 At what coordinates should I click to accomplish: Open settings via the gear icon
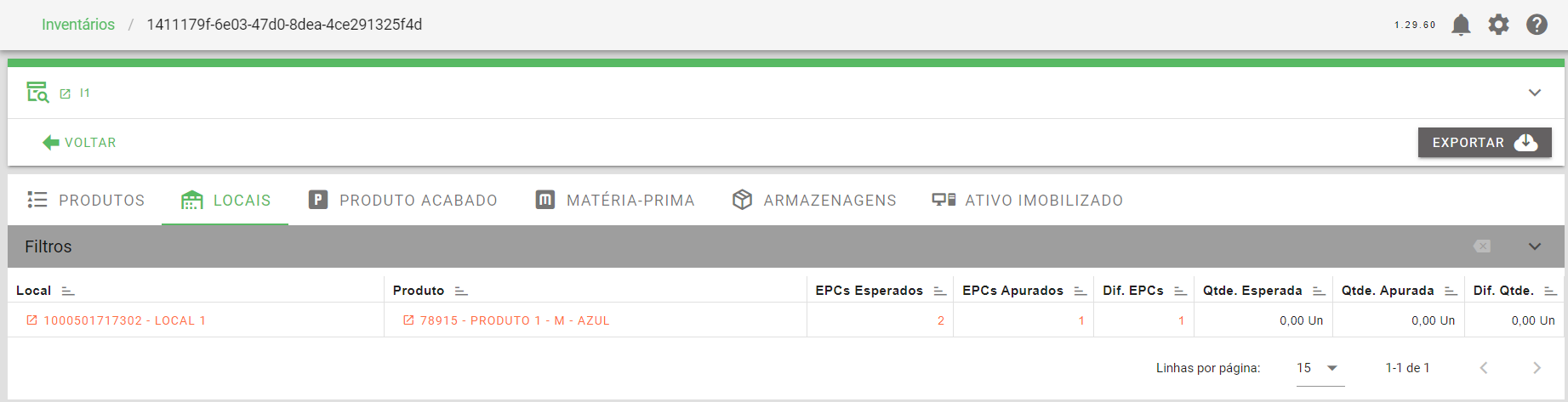[1498, 25]
